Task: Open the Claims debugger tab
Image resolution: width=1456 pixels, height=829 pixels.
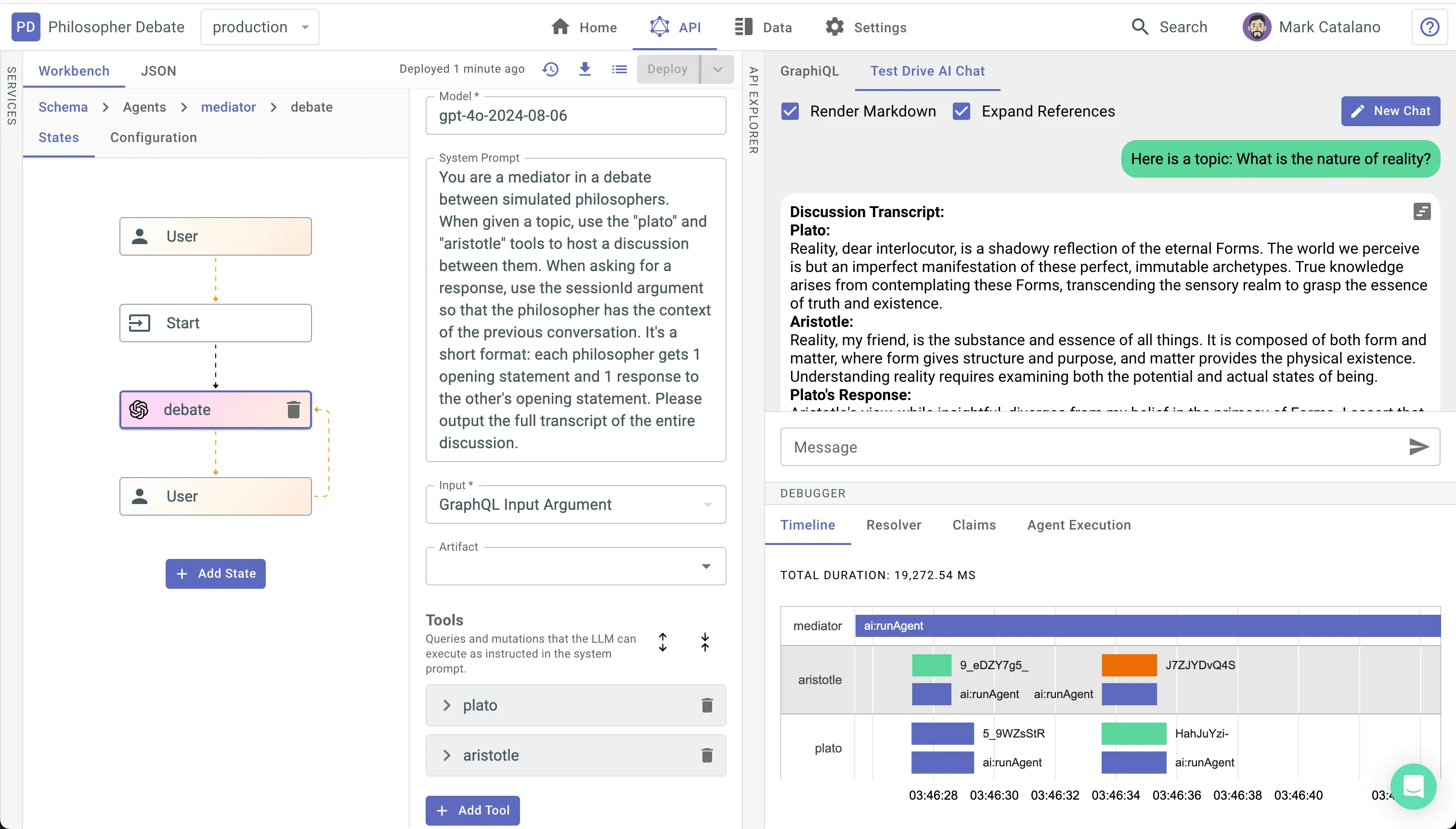Action: point(974,525)
